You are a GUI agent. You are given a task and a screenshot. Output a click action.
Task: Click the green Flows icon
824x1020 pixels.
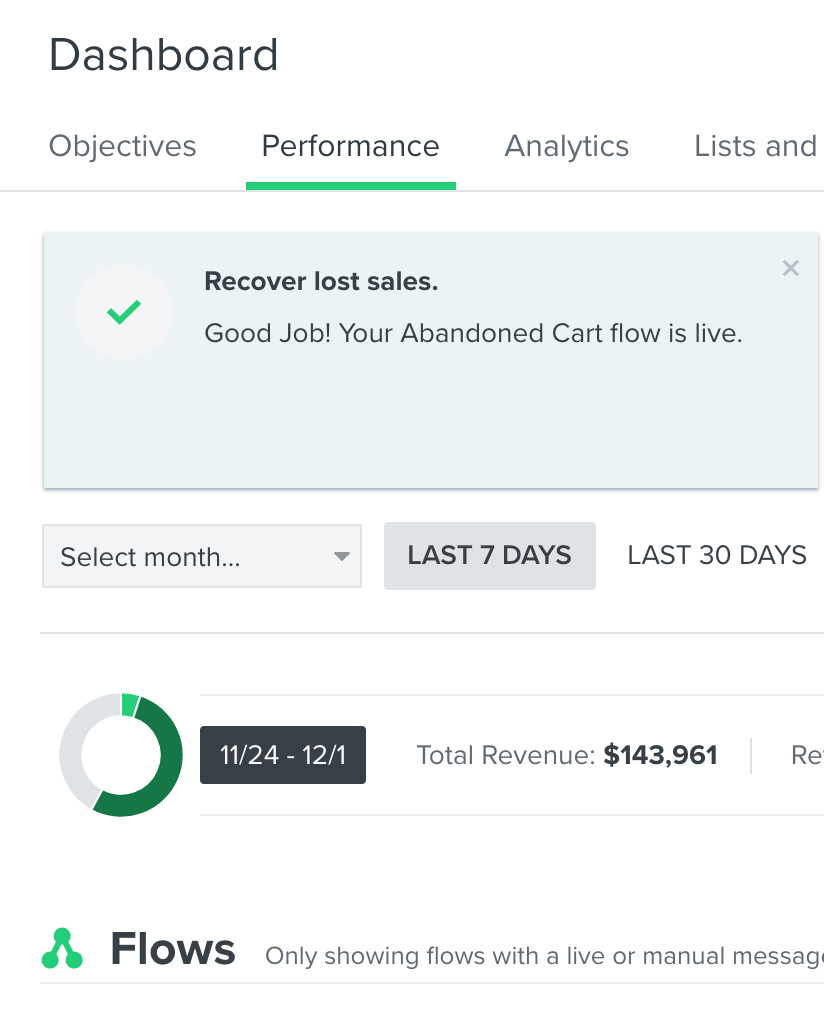coord(62,949)
